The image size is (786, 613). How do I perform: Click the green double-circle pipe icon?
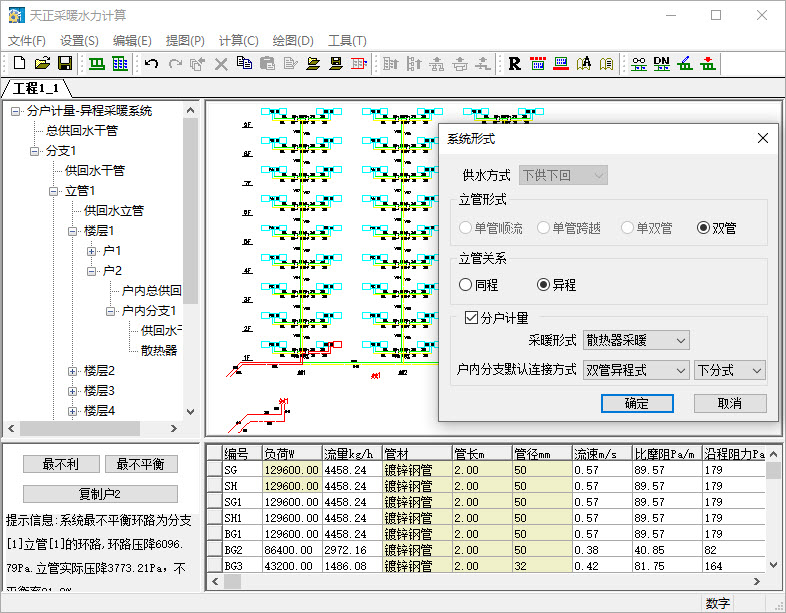(x=639, y=63)
